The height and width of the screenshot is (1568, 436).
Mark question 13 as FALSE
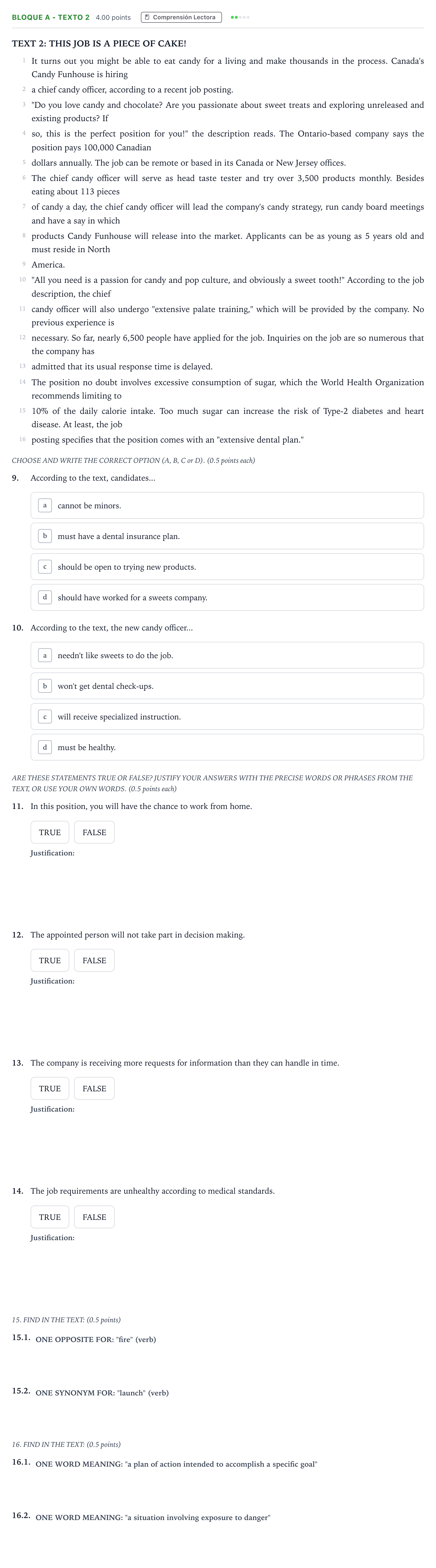point(94,1088)
